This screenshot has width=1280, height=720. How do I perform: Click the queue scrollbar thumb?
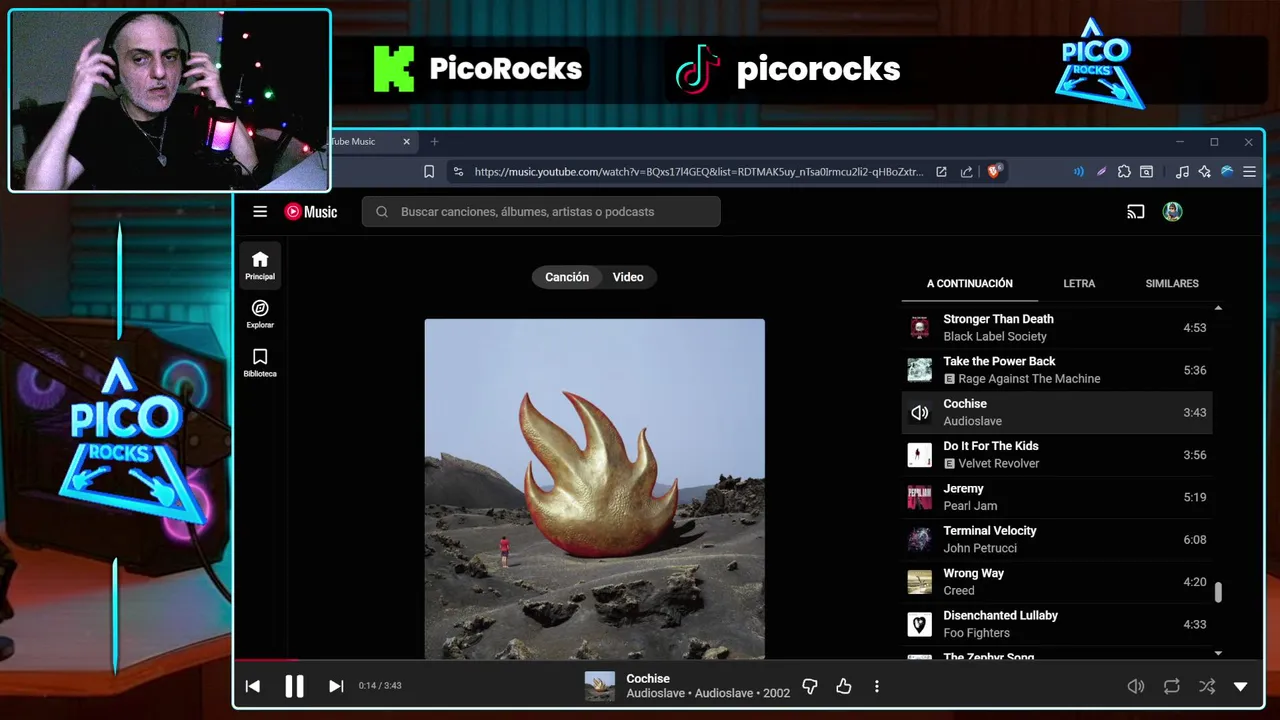(1218, 592)
